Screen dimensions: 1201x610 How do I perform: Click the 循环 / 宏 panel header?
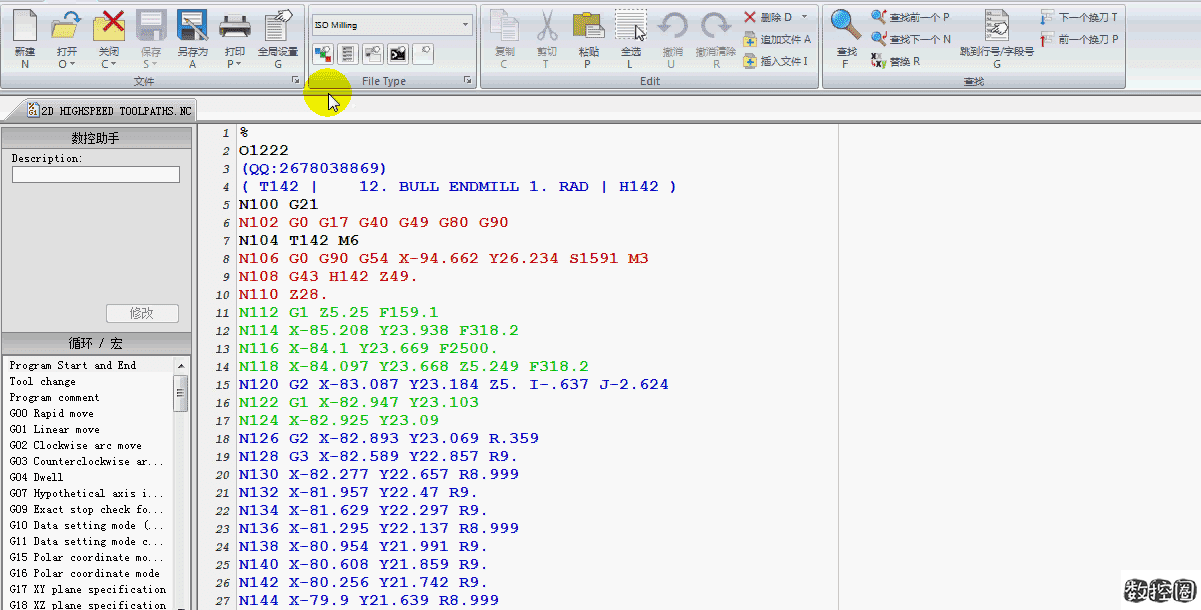(95, 343)
